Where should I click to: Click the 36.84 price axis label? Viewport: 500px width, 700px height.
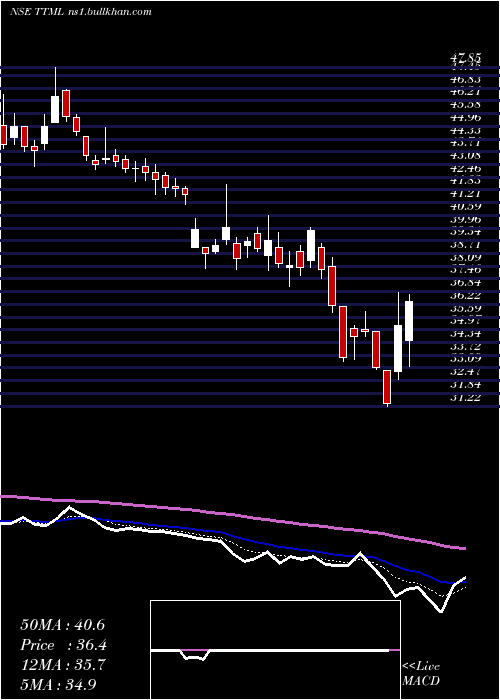(465, 282)
